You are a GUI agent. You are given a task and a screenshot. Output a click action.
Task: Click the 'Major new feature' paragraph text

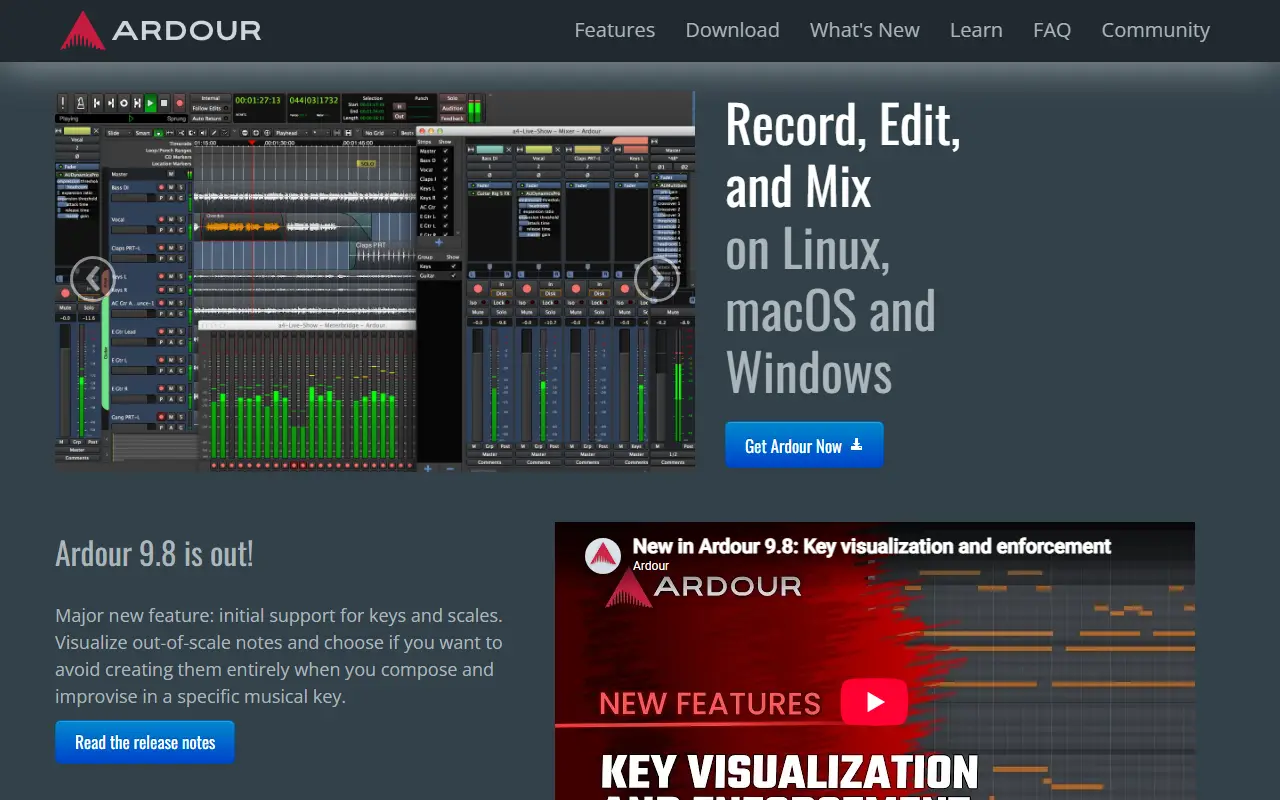[280, 656]
